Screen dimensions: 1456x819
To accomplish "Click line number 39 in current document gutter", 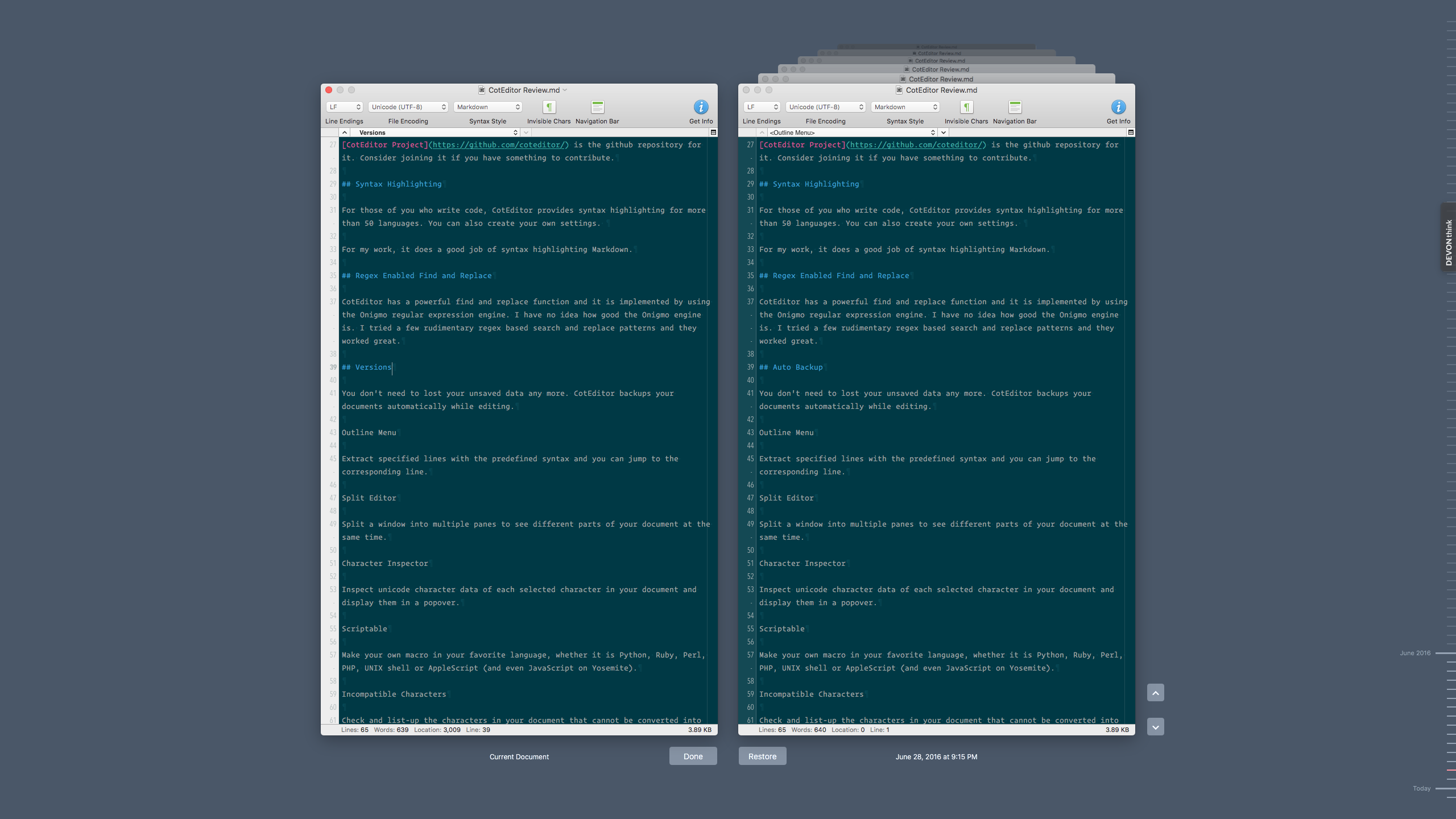I will click(x=333, y=367).
